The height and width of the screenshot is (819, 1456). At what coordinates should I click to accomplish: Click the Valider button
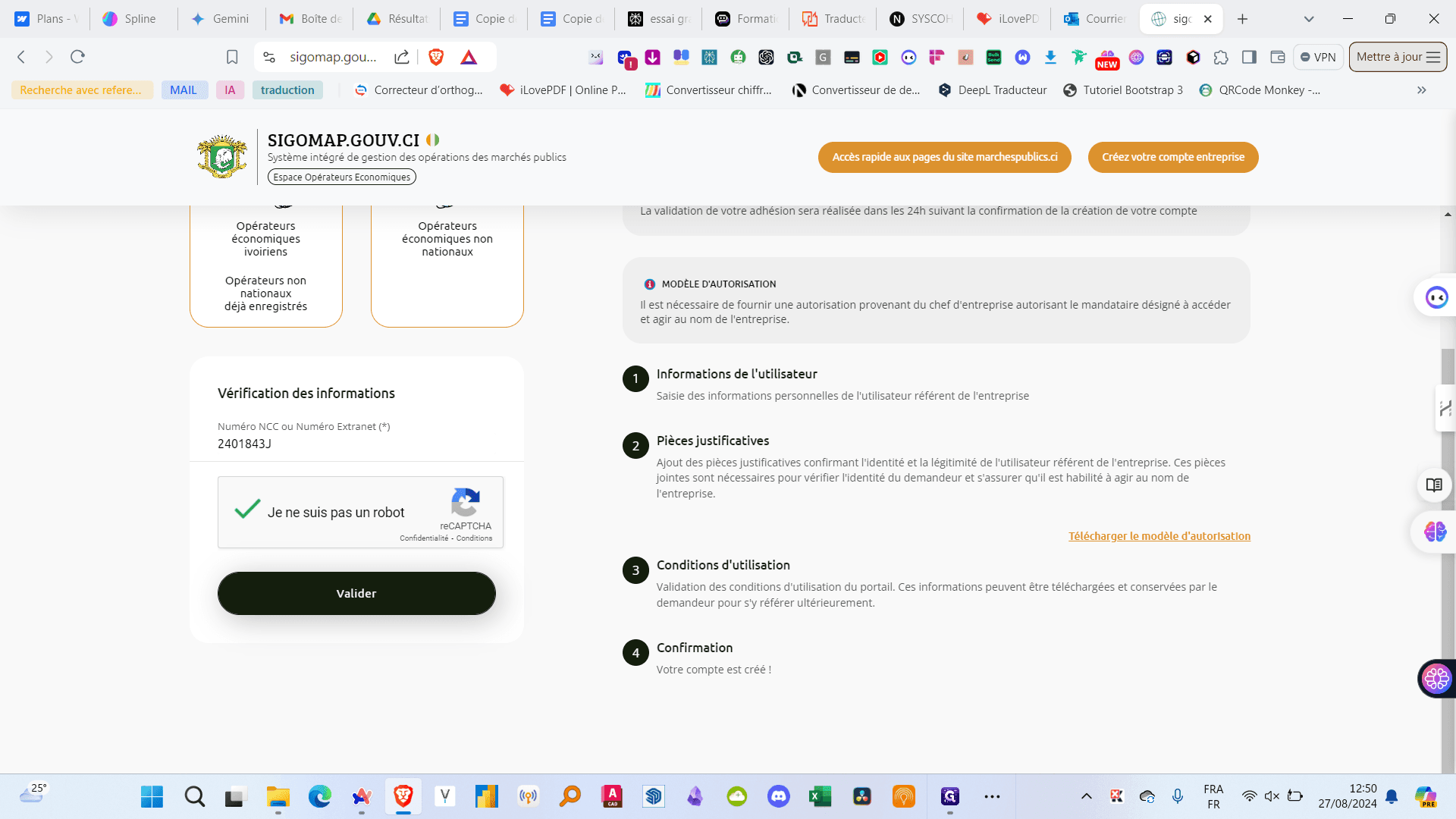click(356, 593)
